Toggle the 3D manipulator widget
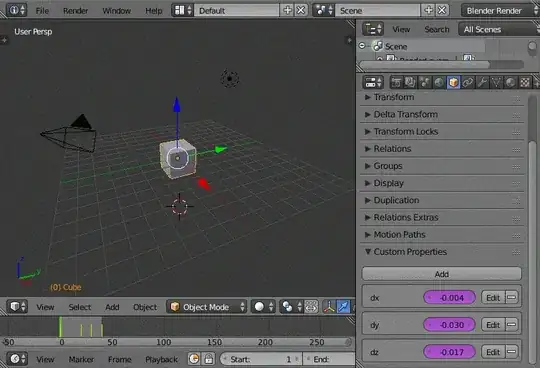The height and width of the screenshot is (368, 540). (x=329, y=306)
